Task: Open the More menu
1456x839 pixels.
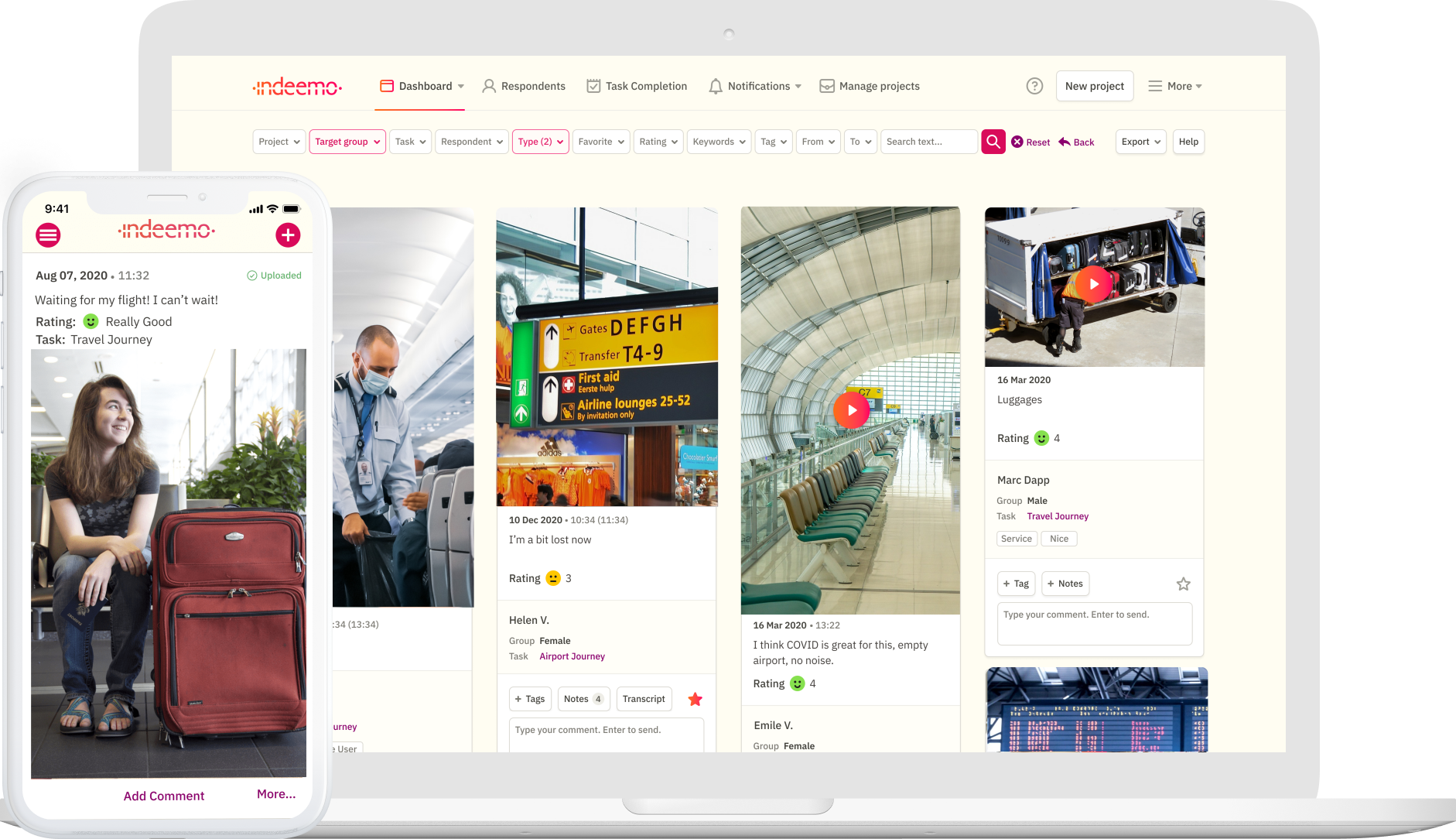Action: click(1175, 86)
